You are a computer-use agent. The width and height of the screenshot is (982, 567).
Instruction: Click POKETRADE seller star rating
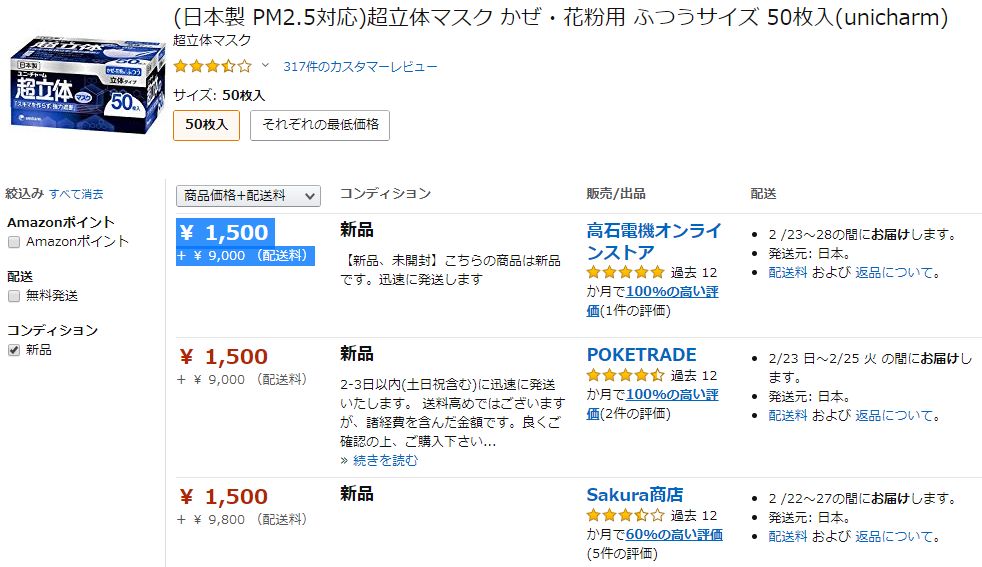[625, 375]
